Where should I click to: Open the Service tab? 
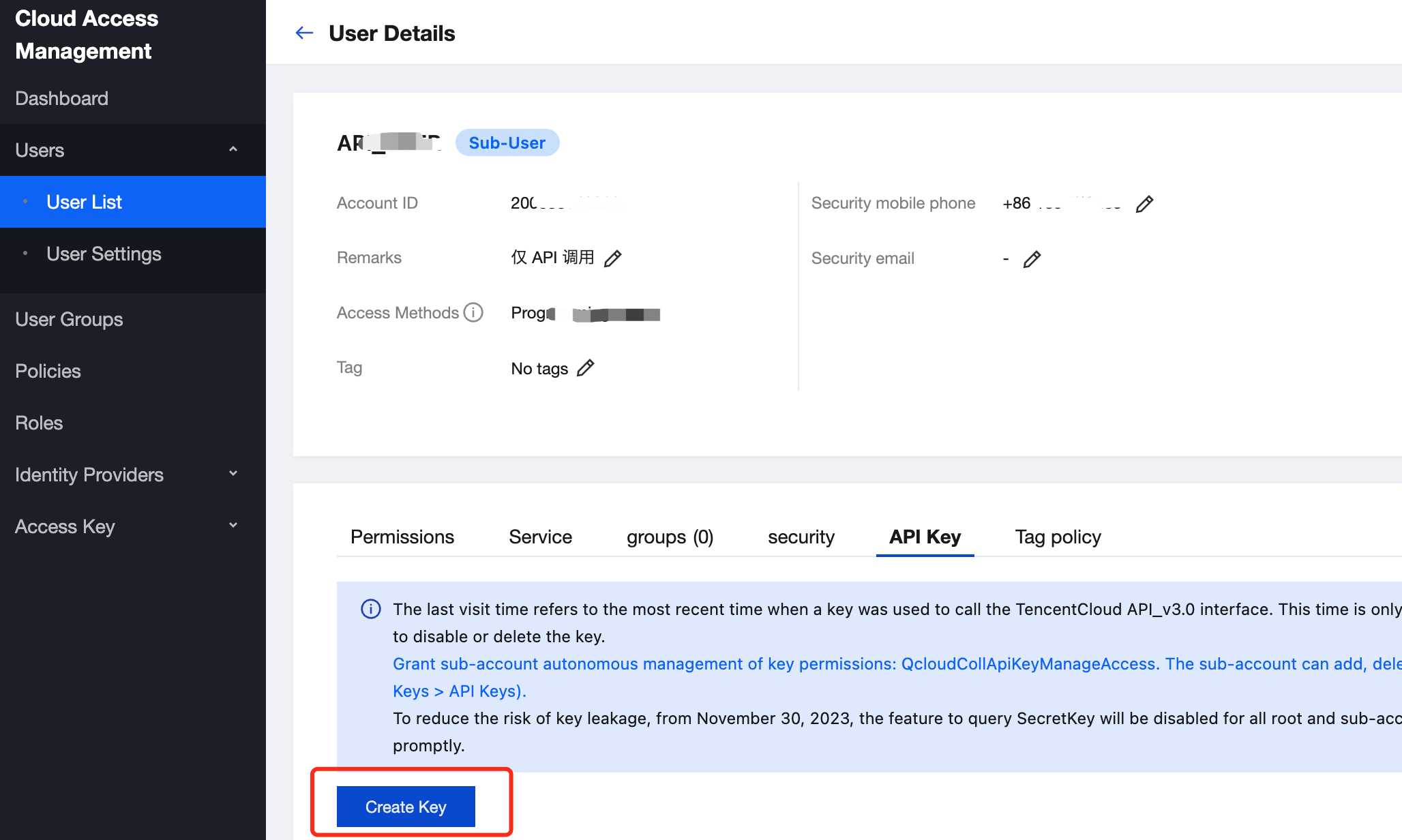[x=540, y=537]
